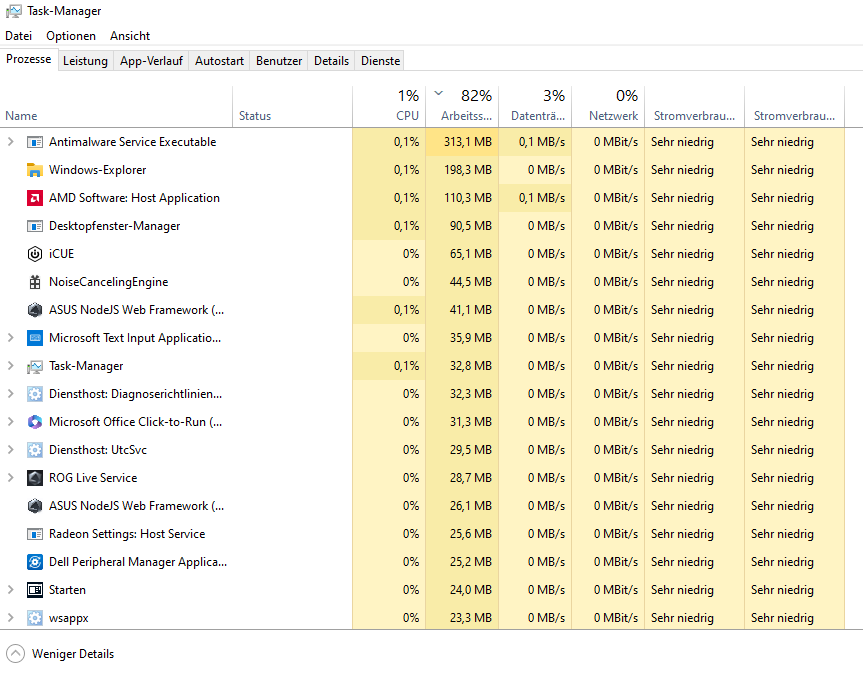
Task: Select the Radeon Settings: Host Service name
Action: (x=127, y=534)
